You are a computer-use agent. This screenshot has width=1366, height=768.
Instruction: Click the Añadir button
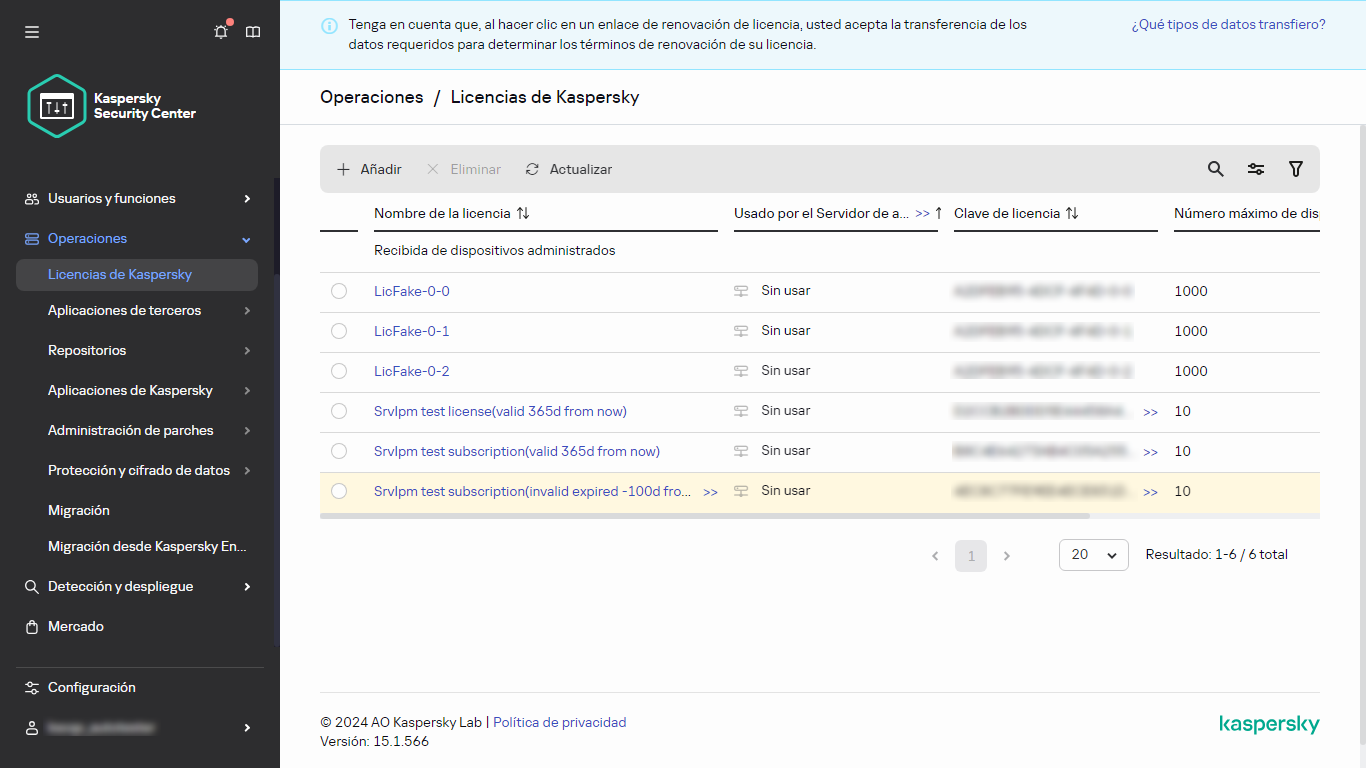click(x=368, y=169)
